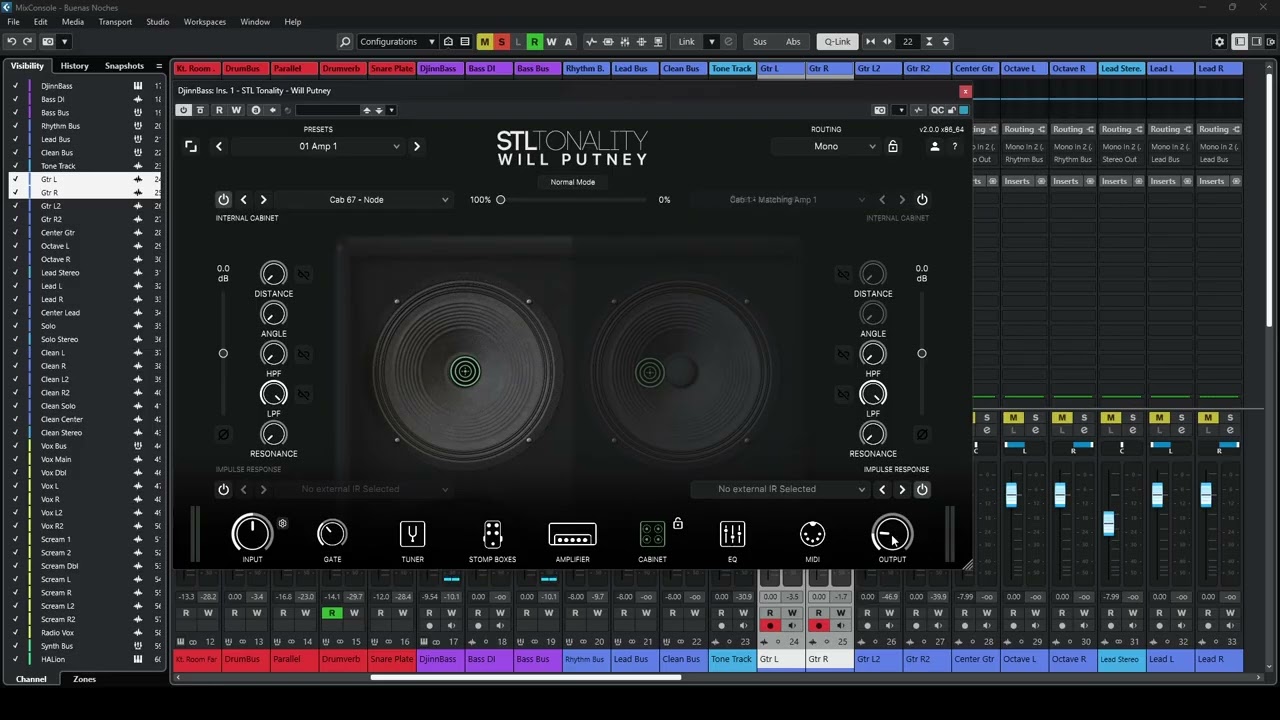The width and height of the screenshot is (1280, 720).
Task: Click the routing lock icon
Action: (893, 146)
